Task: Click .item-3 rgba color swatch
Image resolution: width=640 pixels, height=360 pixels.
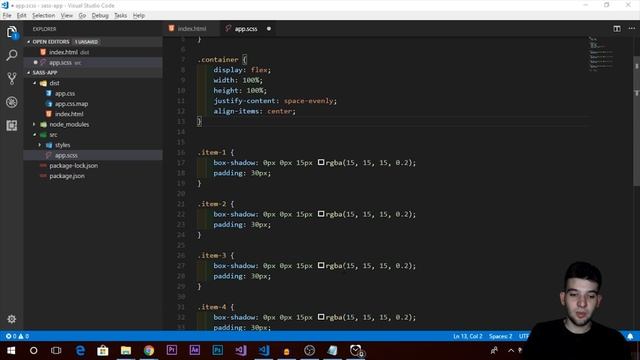Action: coord(321,265)
